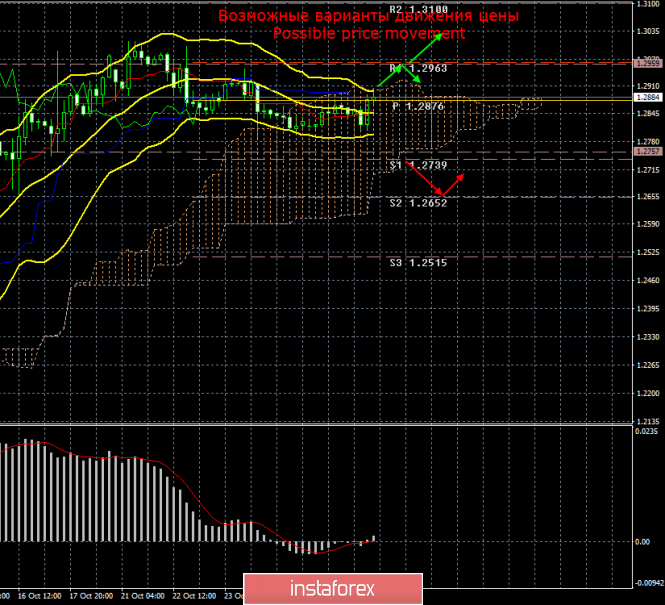Click the 1.2200 price axis value
The image size is (665, 605).
click(x=648, y=393)
